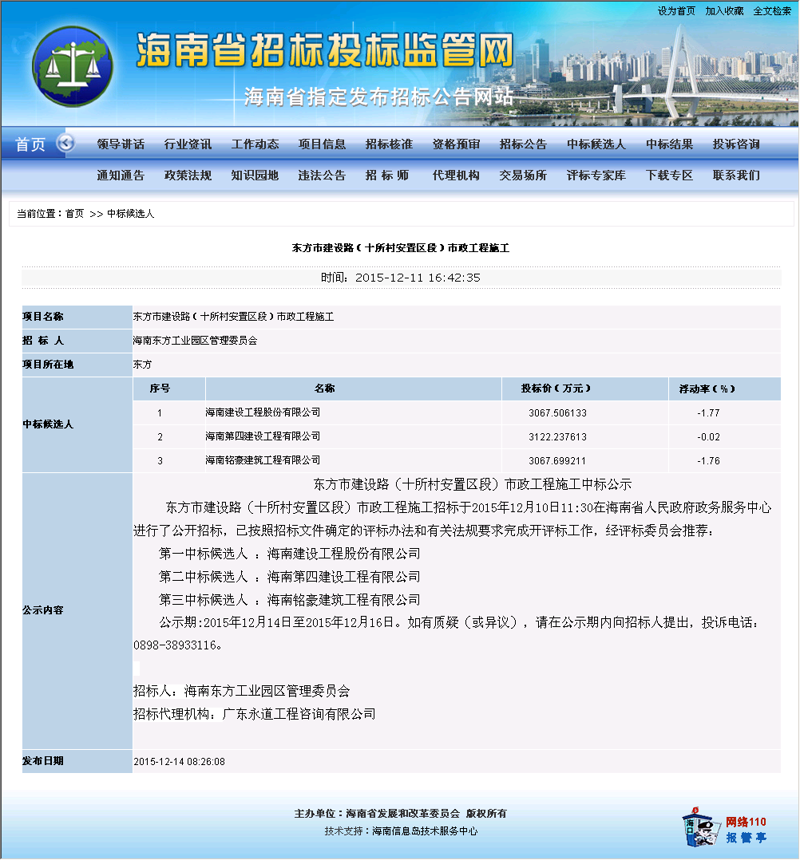Click float rate value -0.02

[708, 437]
